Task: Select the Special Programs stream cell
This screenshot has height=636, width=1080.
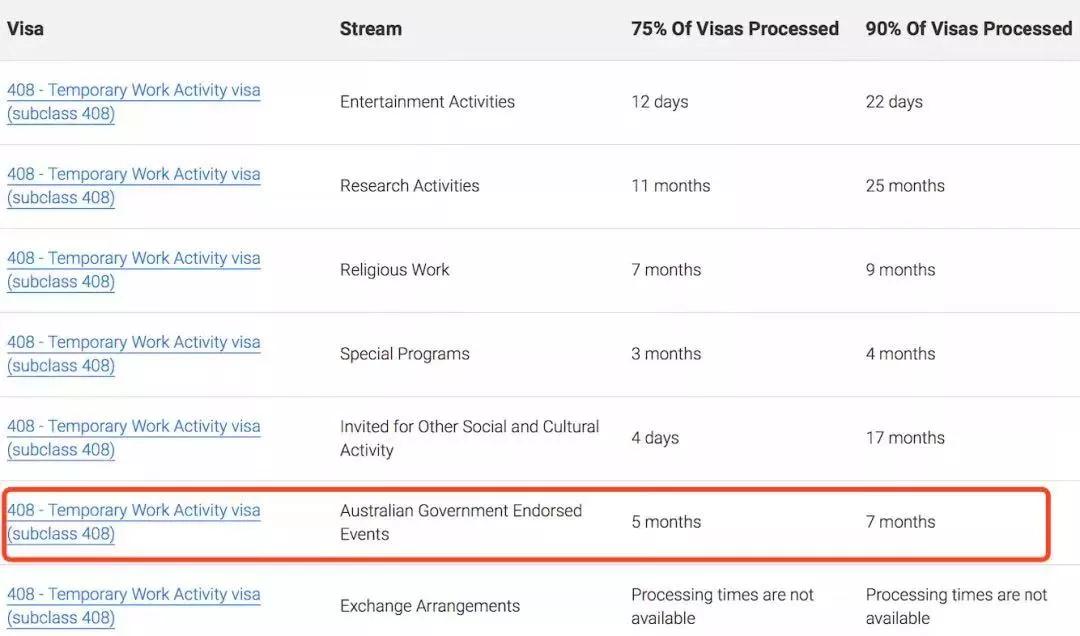Action: 404,354
